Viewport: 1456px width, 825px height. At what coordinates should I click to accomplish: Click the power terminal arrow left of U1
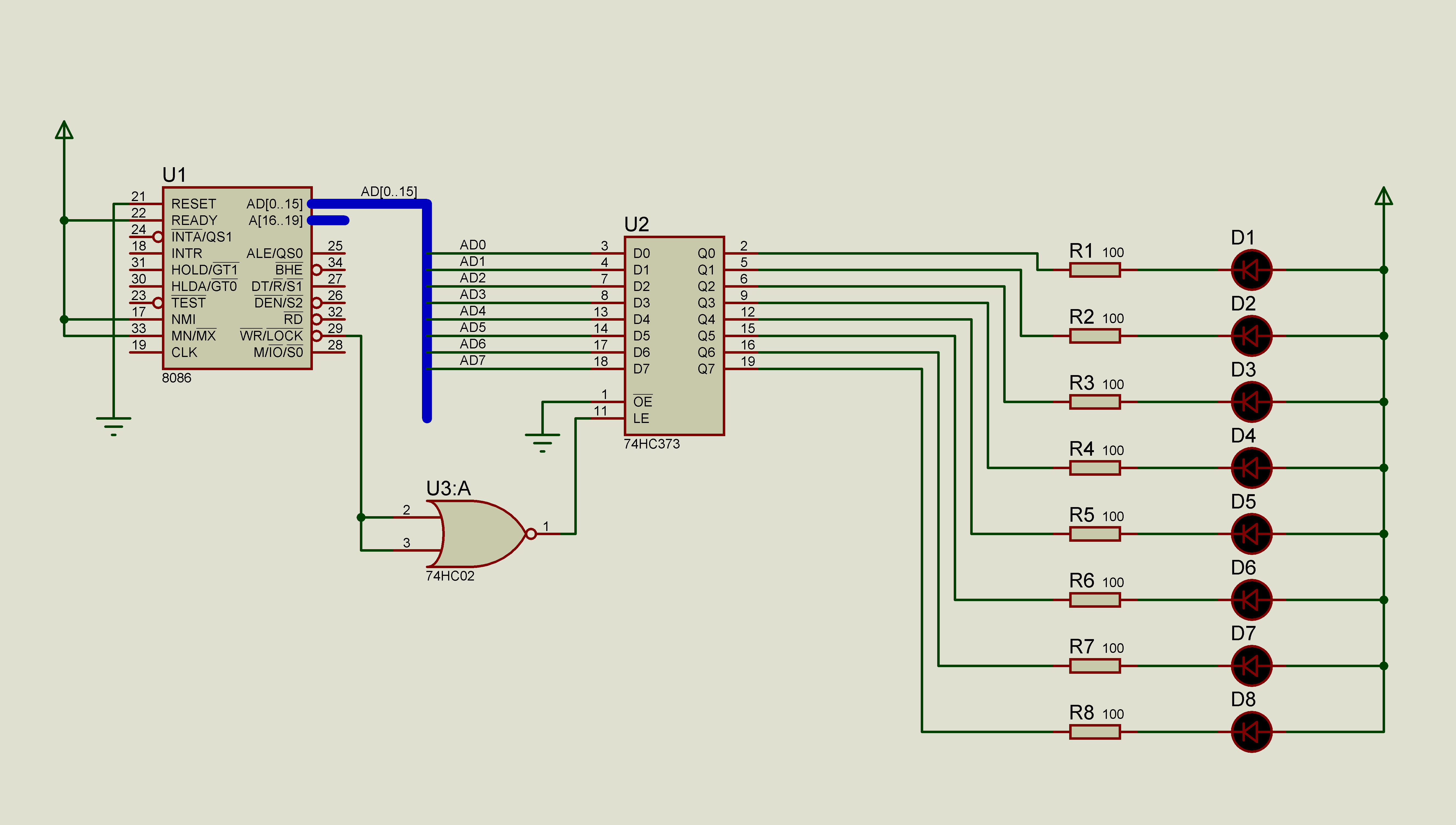click(x=64, y=130)
